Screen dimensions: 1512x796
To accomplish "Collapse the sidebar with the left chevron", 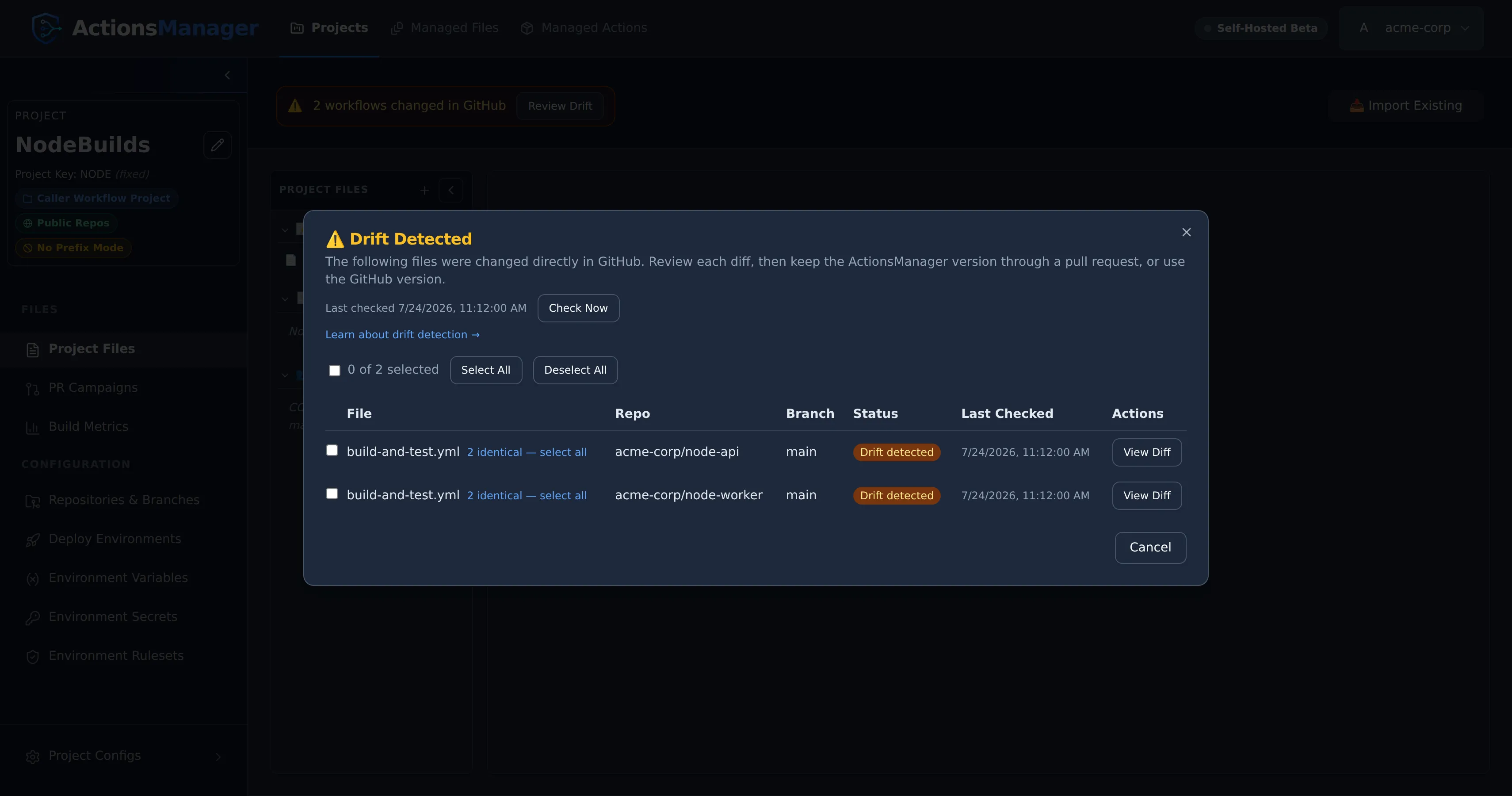I will click(227, 75).
